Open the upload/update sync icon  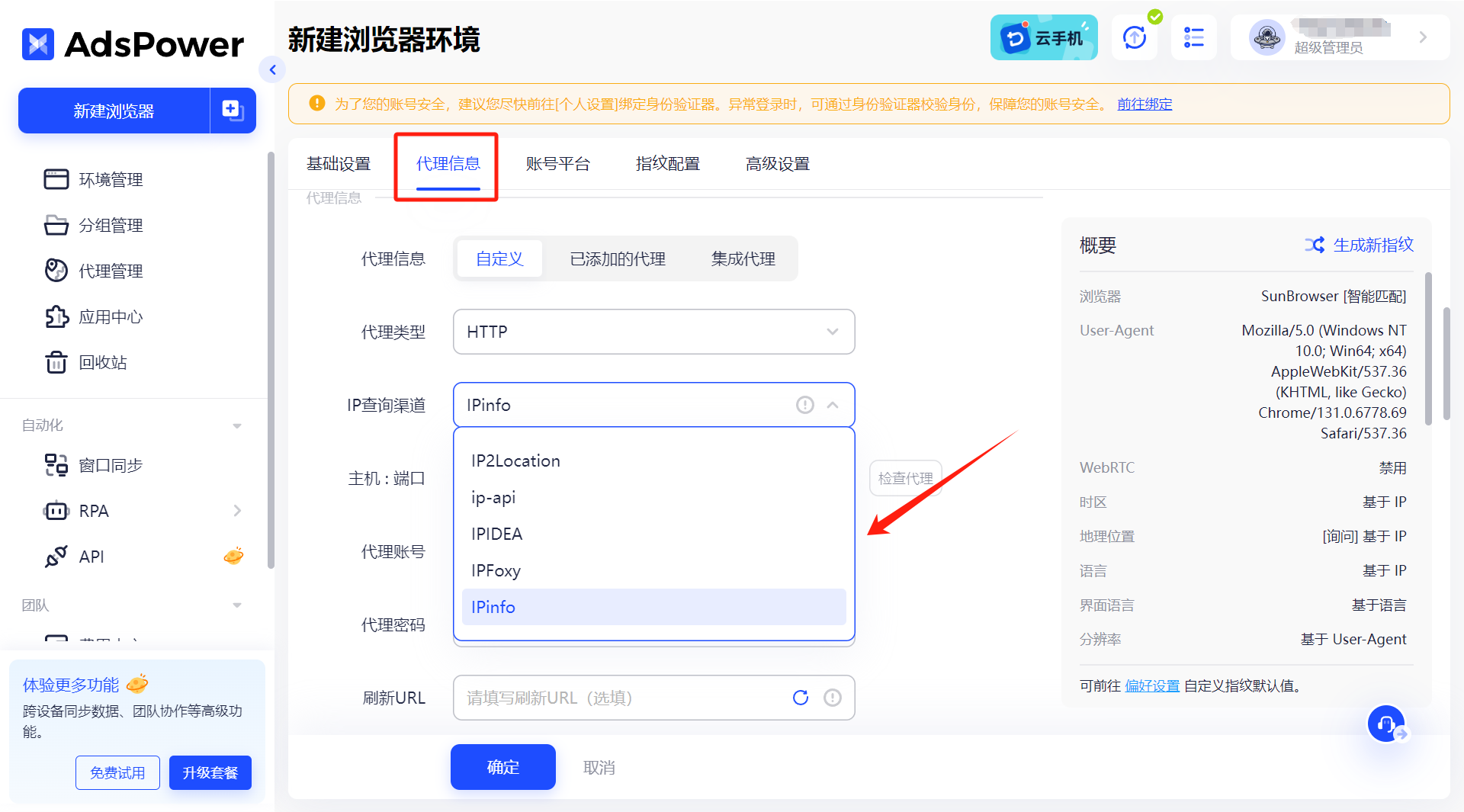point(1134,37)
